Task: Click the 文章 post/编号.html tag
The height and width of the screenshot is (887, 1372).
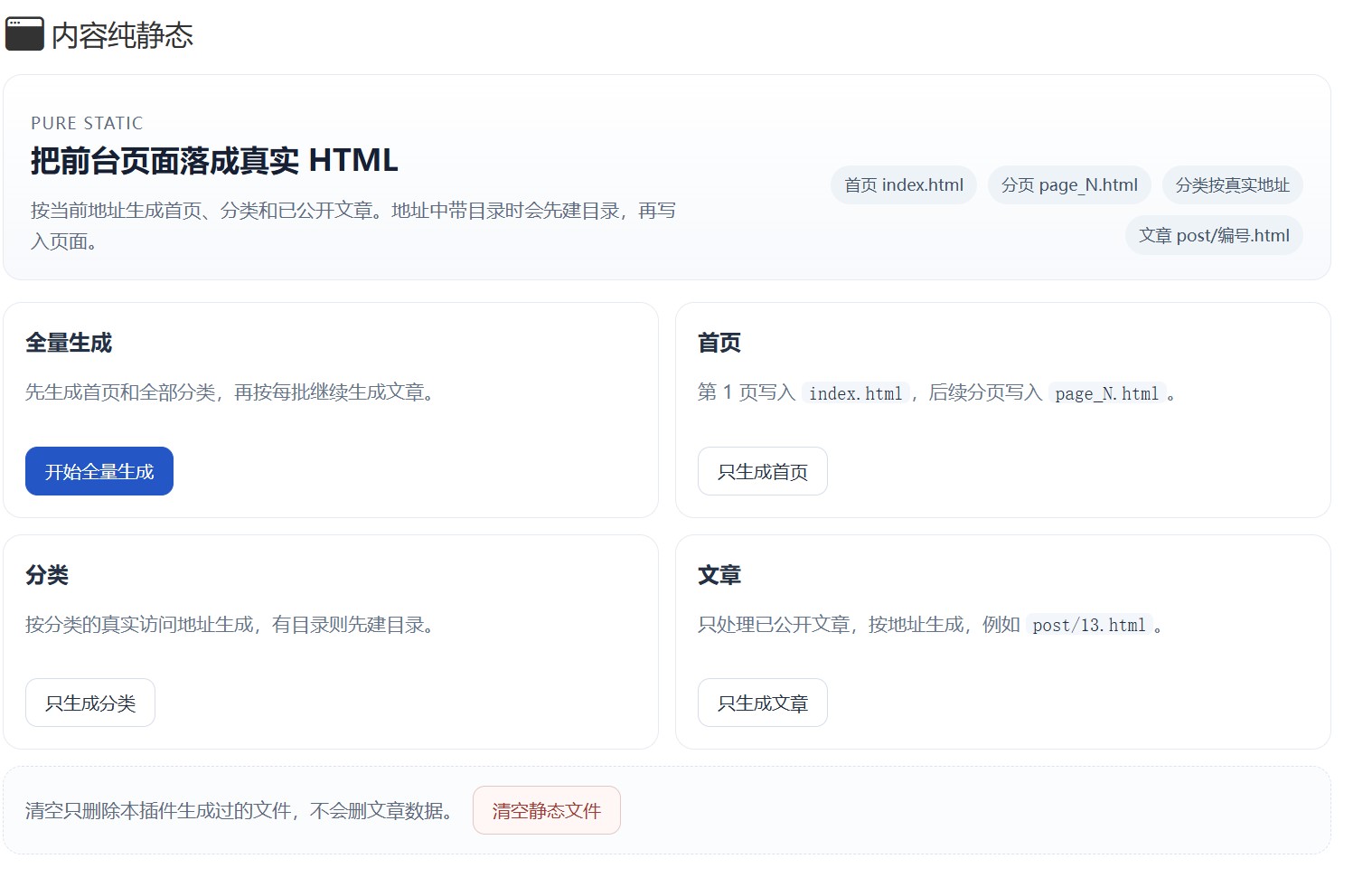Action: pyautogui.click(x=1214, y=235)
